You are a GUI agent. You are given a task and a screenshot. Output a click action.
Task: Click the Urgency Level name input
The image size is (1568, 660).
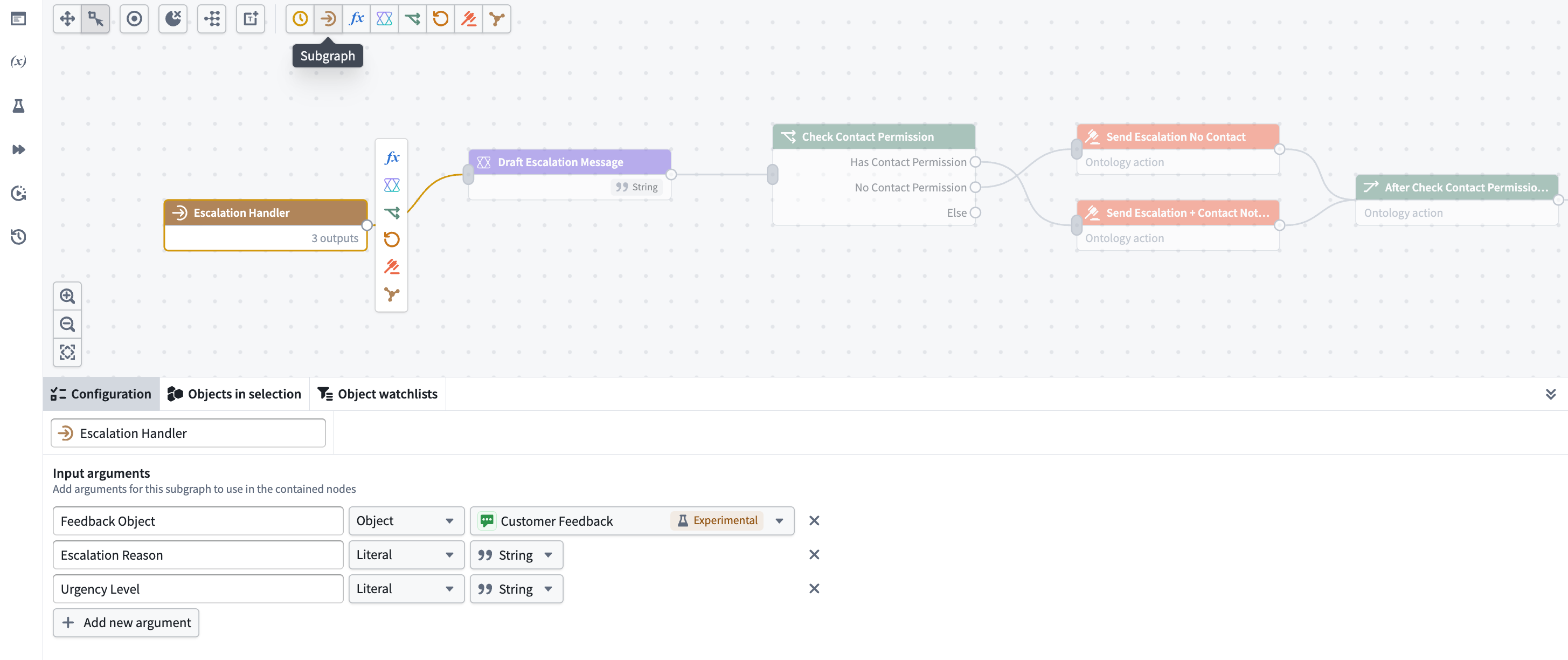(198, 589)
